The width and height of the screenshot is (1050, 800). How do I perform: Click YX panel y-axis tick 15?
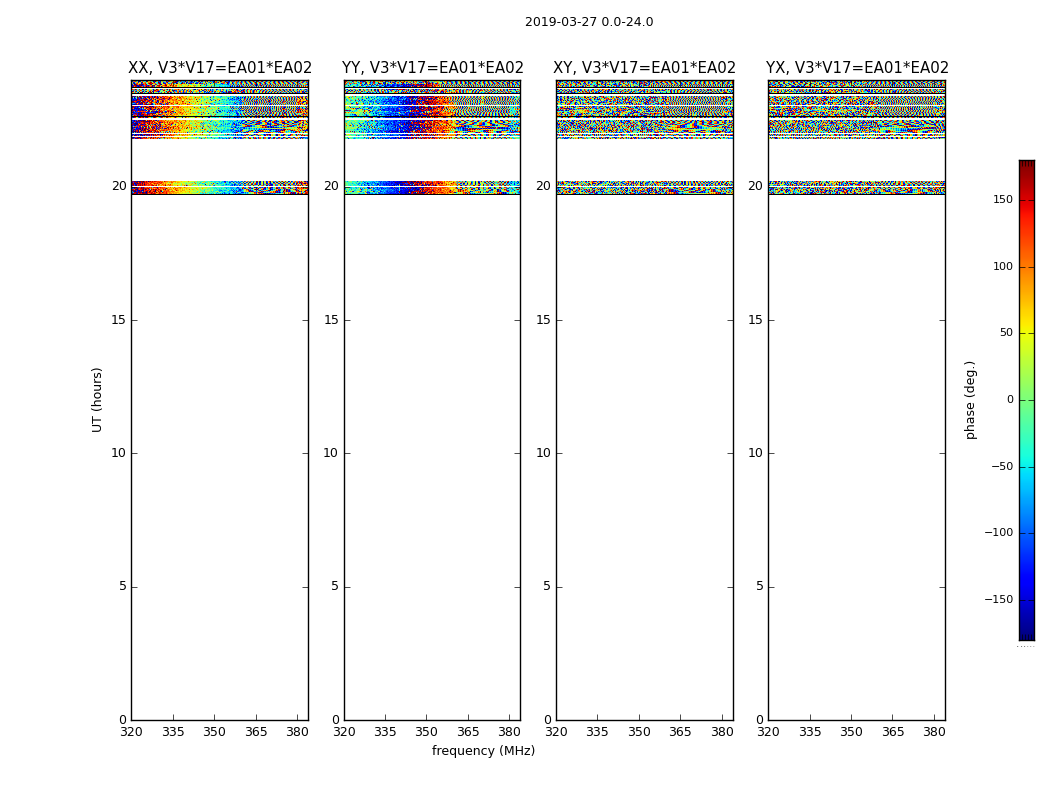click(755, 320)
